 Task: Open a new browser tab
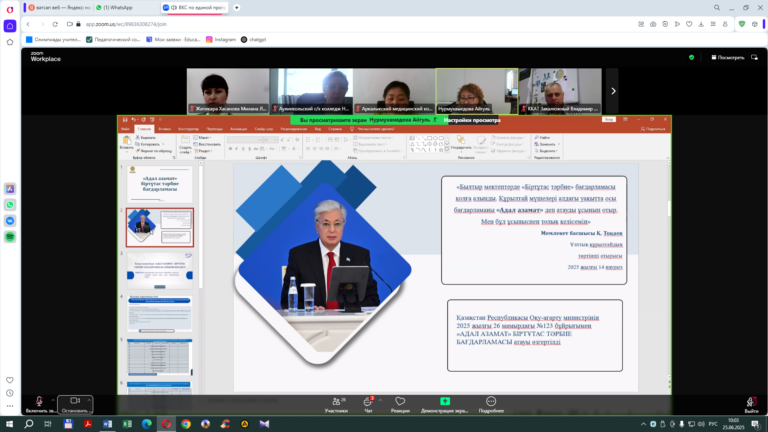pyautogui.click(x=237, y=7)
